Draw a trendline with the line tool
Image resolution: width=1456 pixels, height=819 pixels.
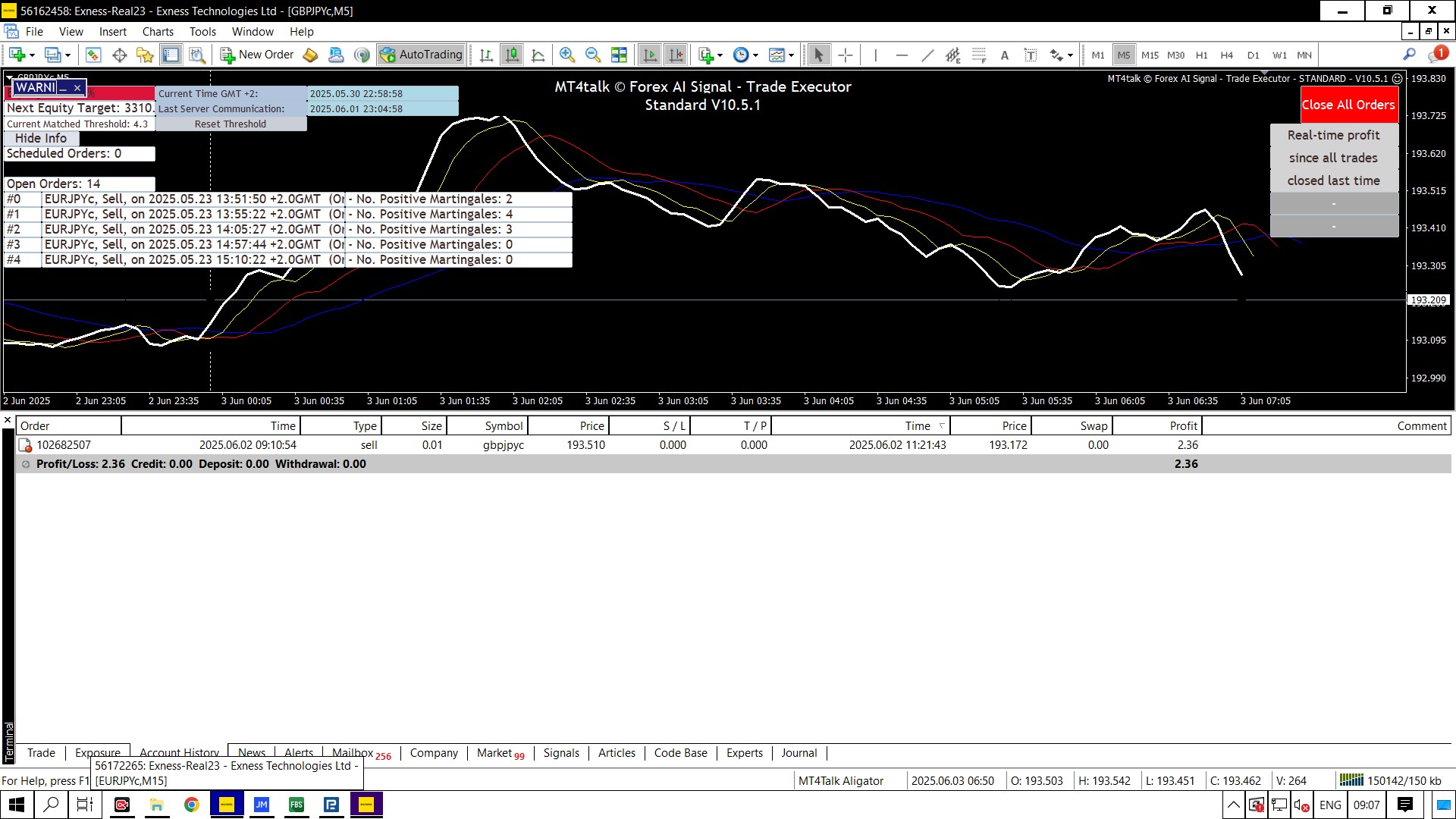[927, 55]
